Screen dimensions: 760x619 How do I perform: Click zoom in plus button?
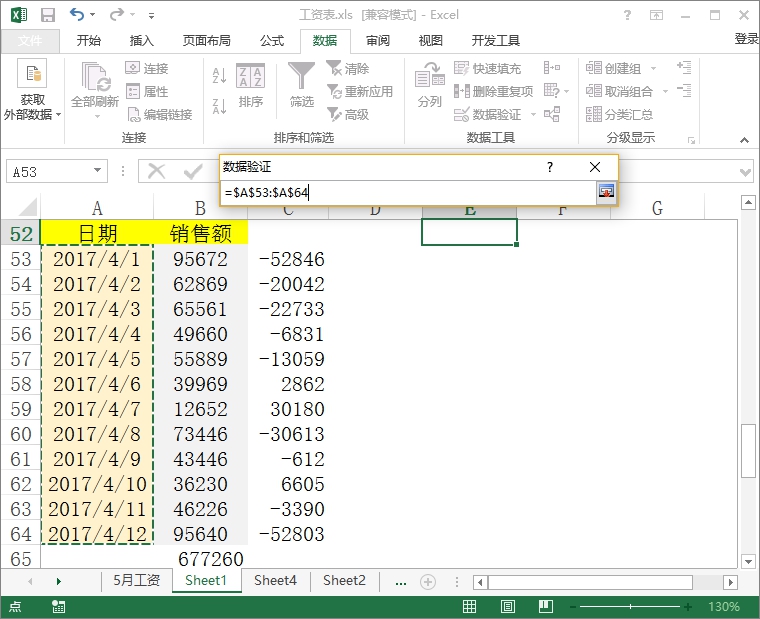688,606
